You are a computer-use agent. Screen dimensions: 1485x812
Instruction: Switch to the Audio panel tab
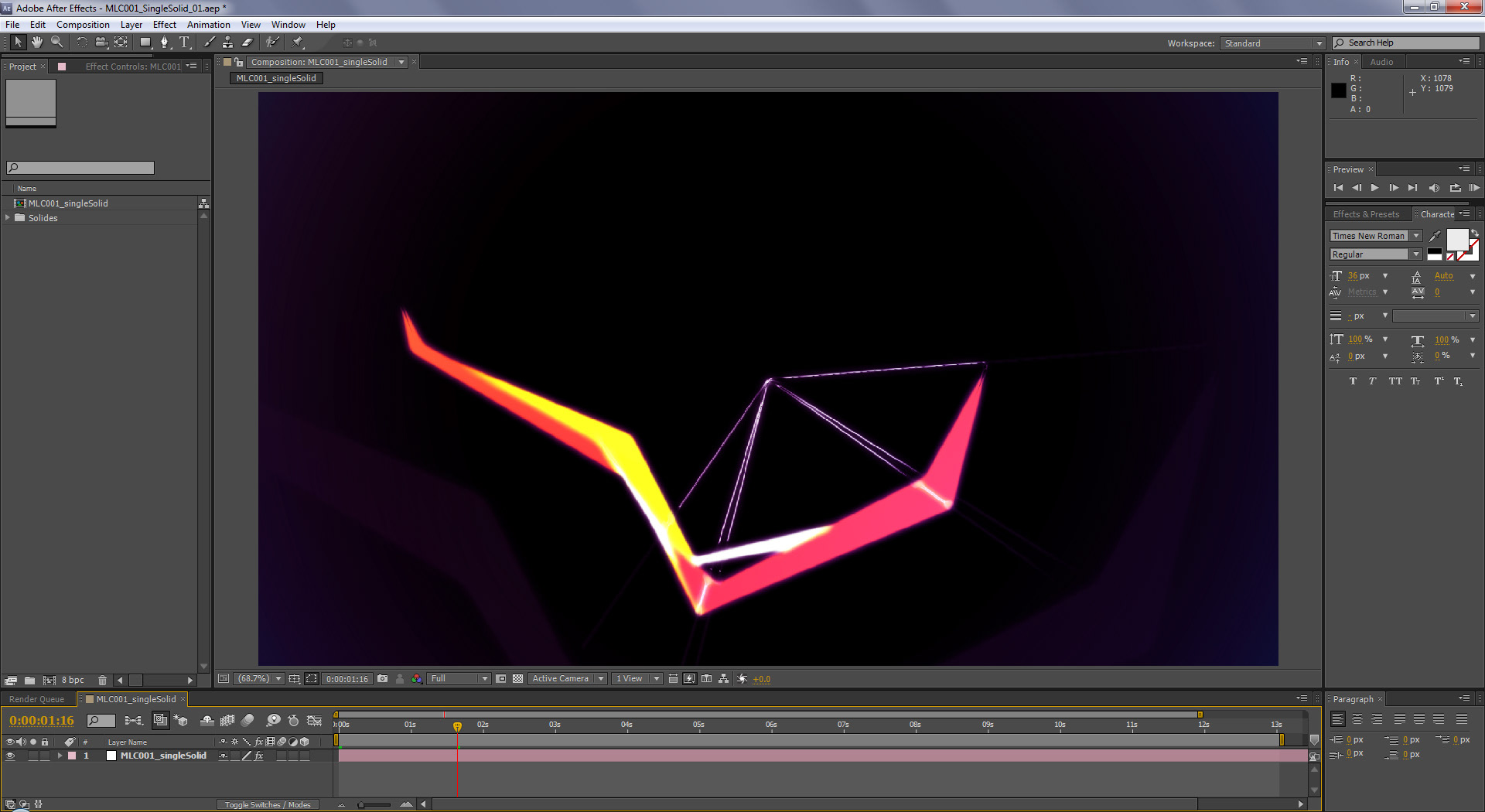(1381, 62)
